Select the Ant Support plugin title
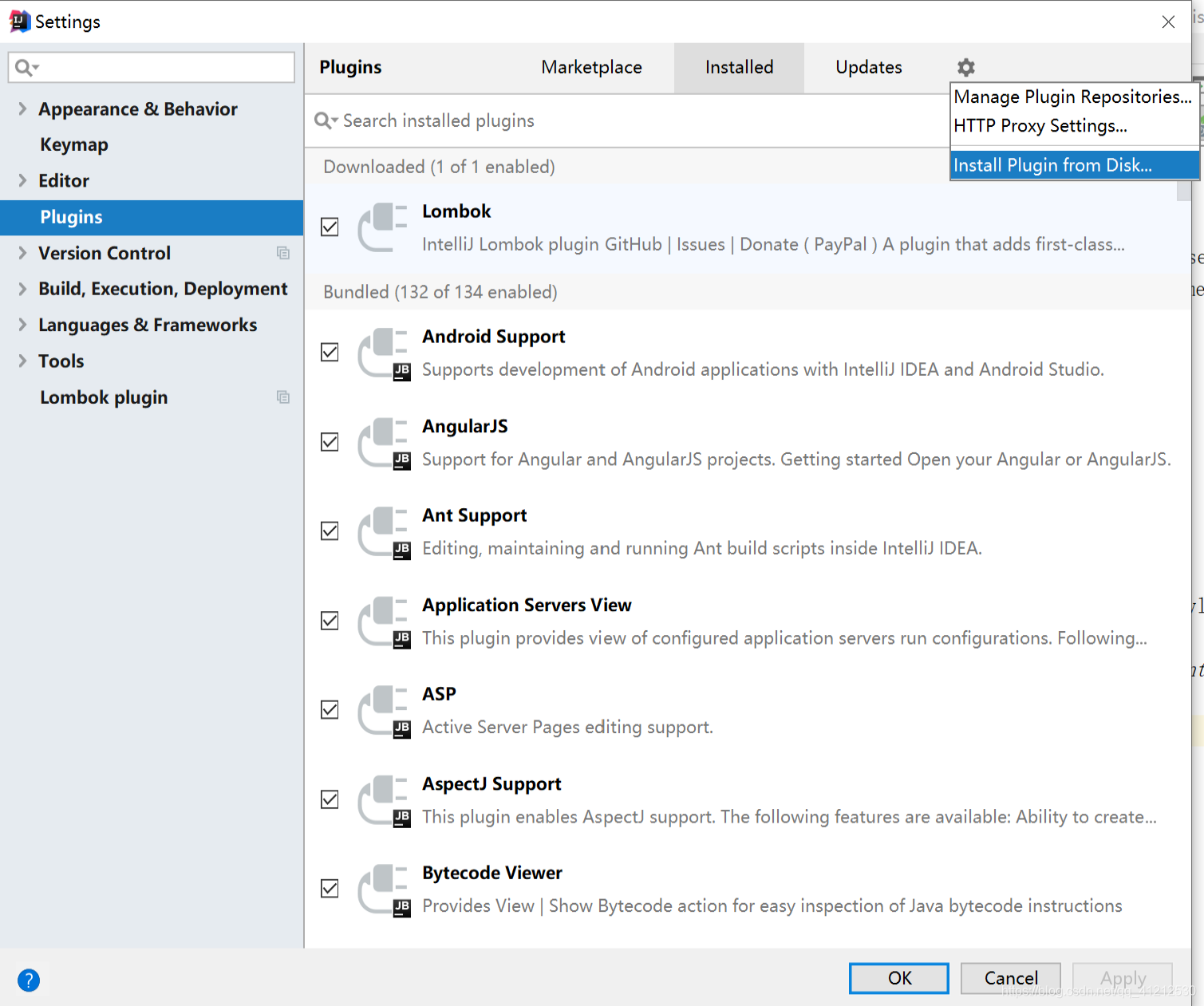The image size is (1204, 1006). [475, 516]
